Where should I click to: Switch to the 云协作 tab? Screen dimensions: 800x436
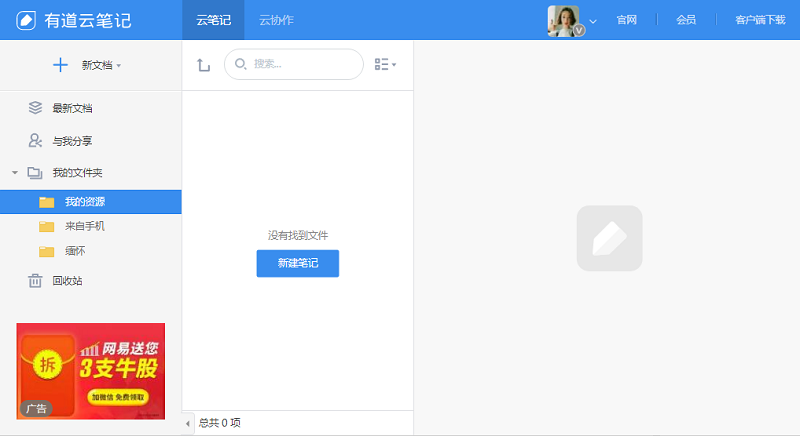point(276,20)
